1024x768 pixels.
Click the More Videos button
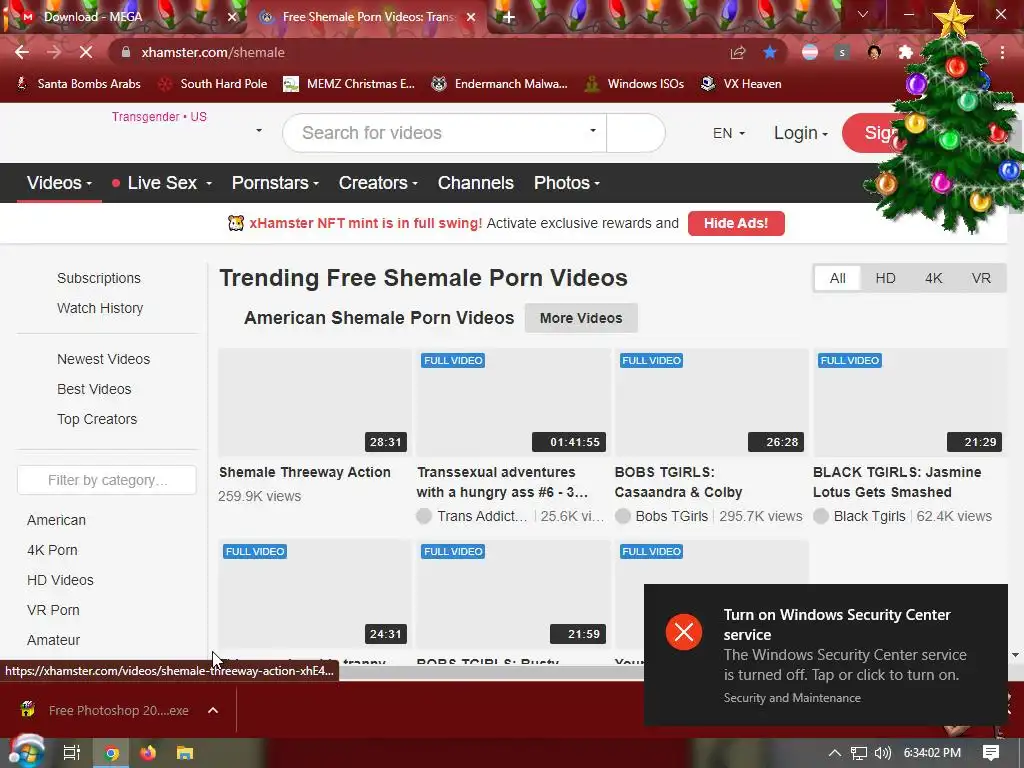click(581, 318)
